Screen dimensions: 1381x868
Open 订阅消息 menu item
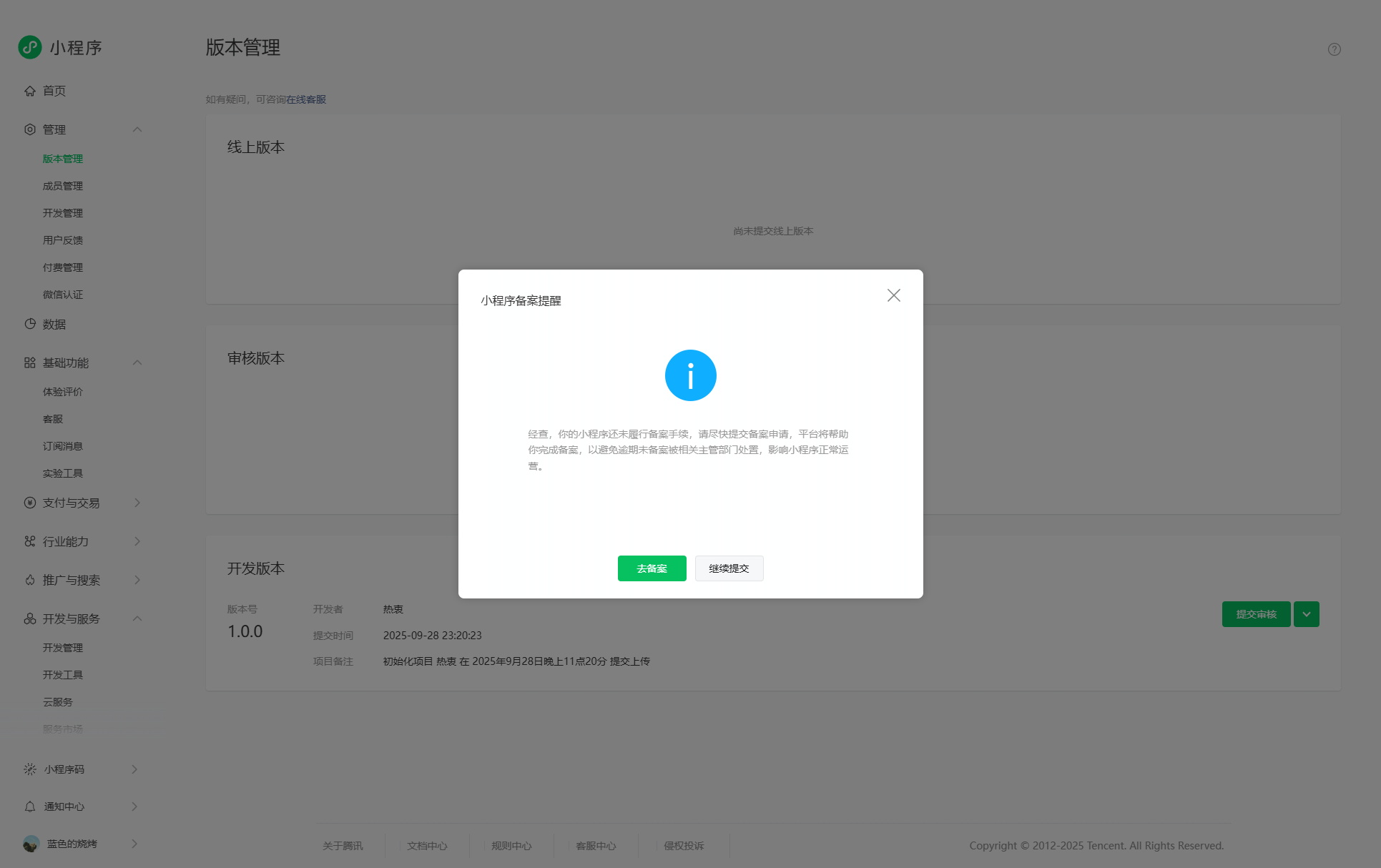coord(63,446)
